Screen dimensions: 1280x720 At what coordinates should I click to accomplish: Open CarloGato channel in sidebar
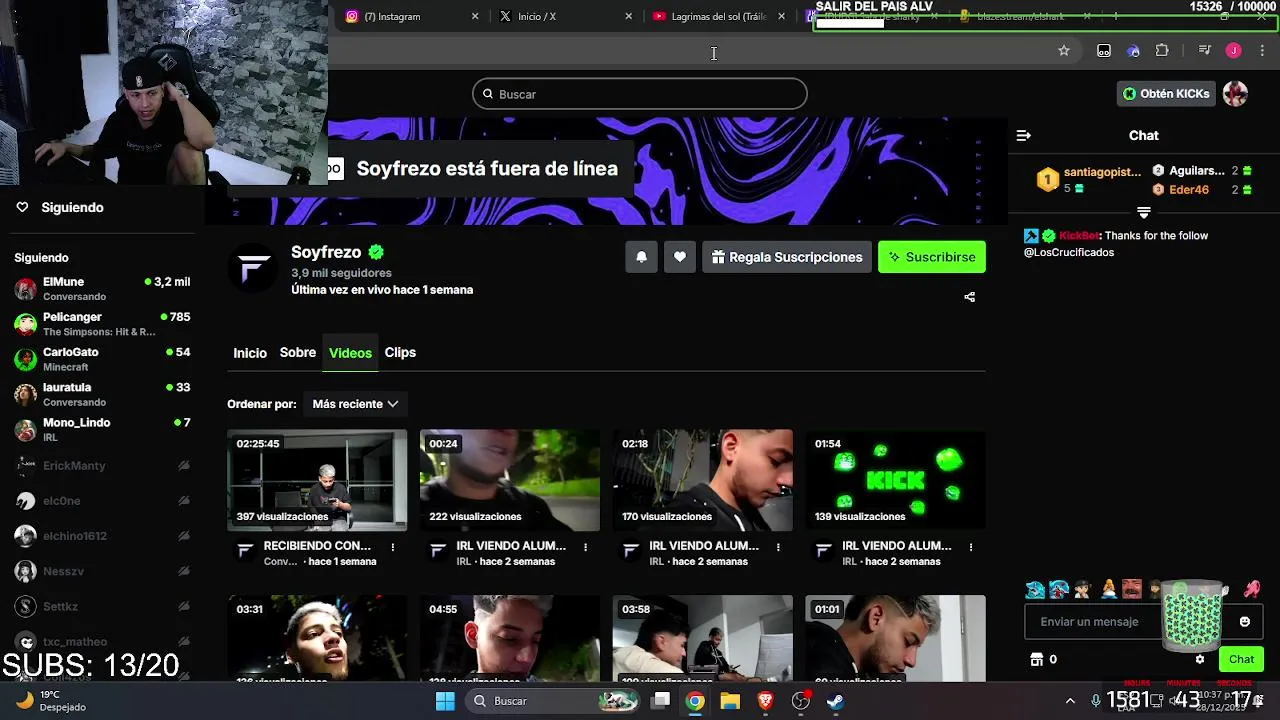(x=102, y=359)
